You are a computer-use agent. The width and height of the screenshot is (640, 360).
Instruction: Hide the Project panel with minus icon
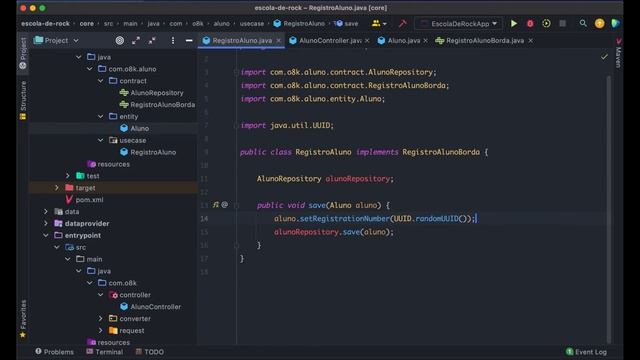189,40
